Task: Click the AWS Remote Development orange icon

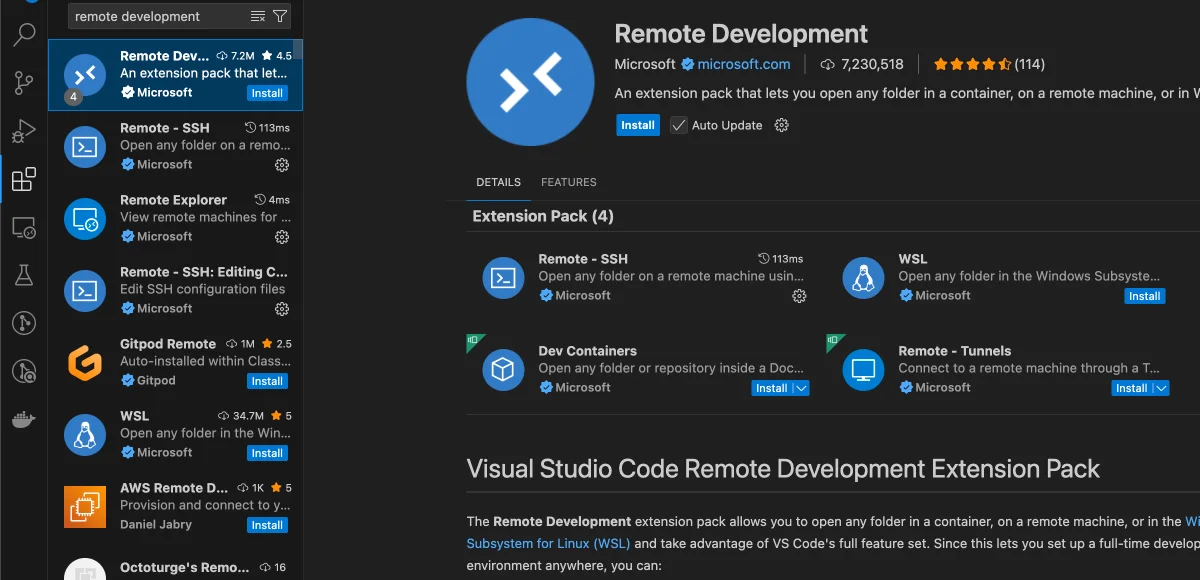Action: click(x=85, y=506)
